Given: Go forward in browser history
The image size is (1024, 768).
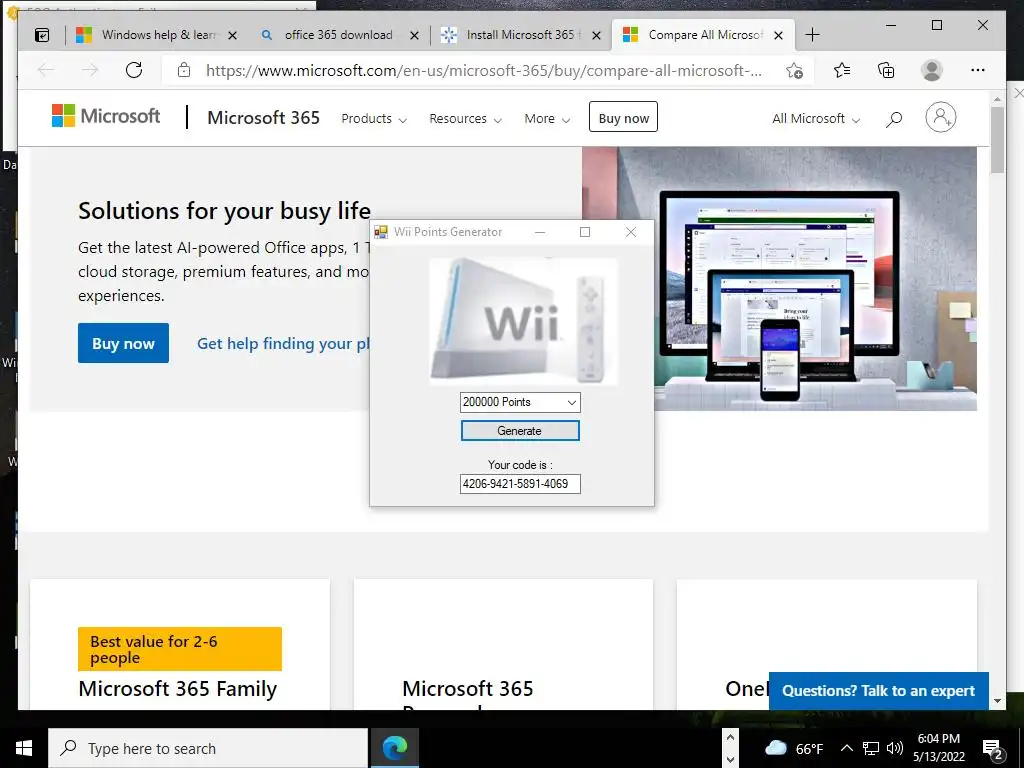Looking at the screenshot, I should [x=90, y=70].
